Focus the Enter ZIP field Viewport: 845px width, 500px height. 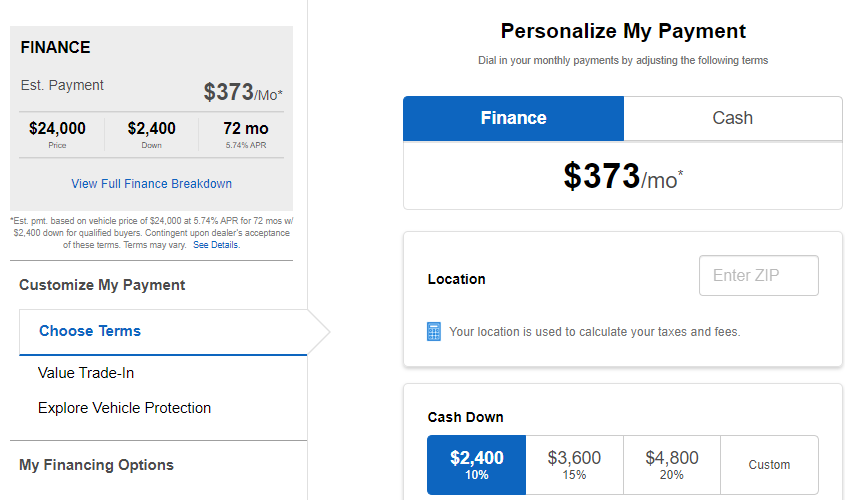pos(759,275)
